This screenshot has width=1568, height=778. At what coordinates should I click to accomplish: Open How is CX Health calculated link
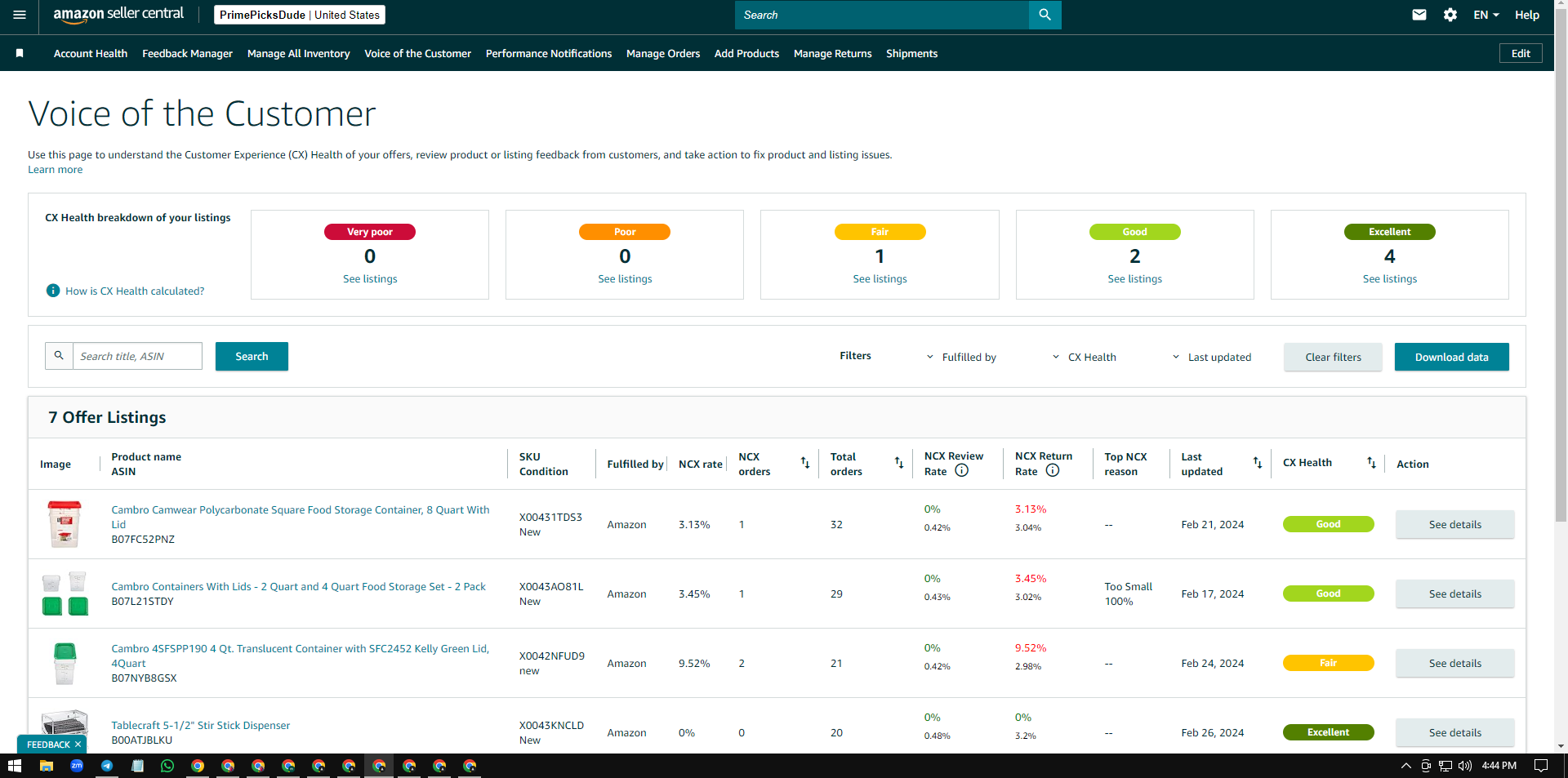135,291
